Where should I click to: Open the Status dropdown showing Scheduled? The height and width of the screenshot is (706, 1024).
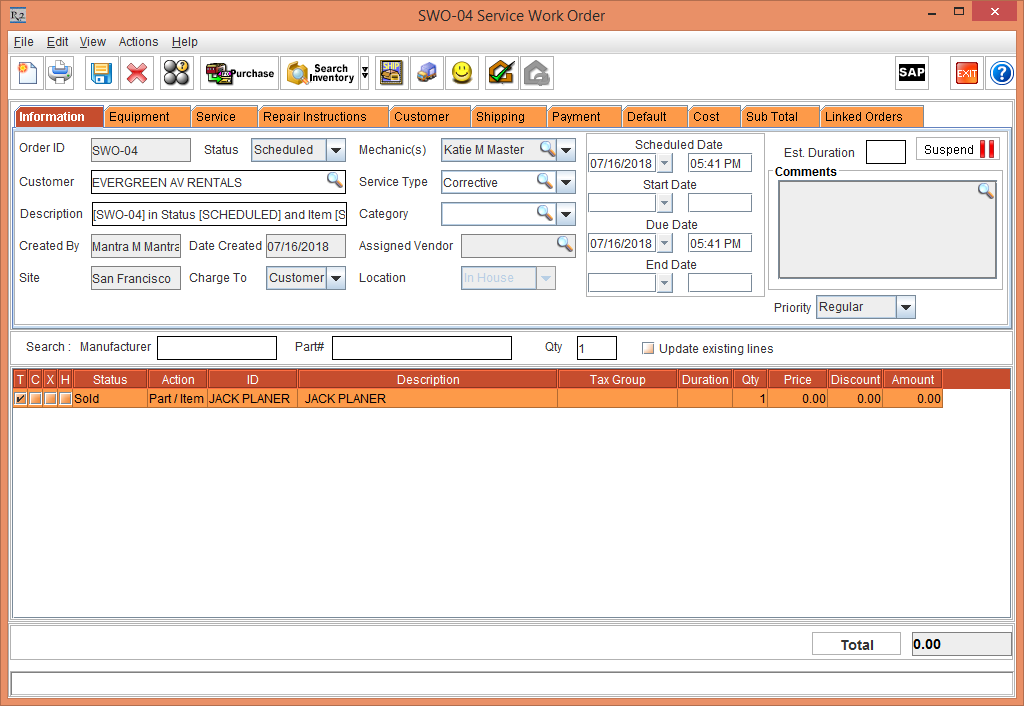(x=337, y=148)
